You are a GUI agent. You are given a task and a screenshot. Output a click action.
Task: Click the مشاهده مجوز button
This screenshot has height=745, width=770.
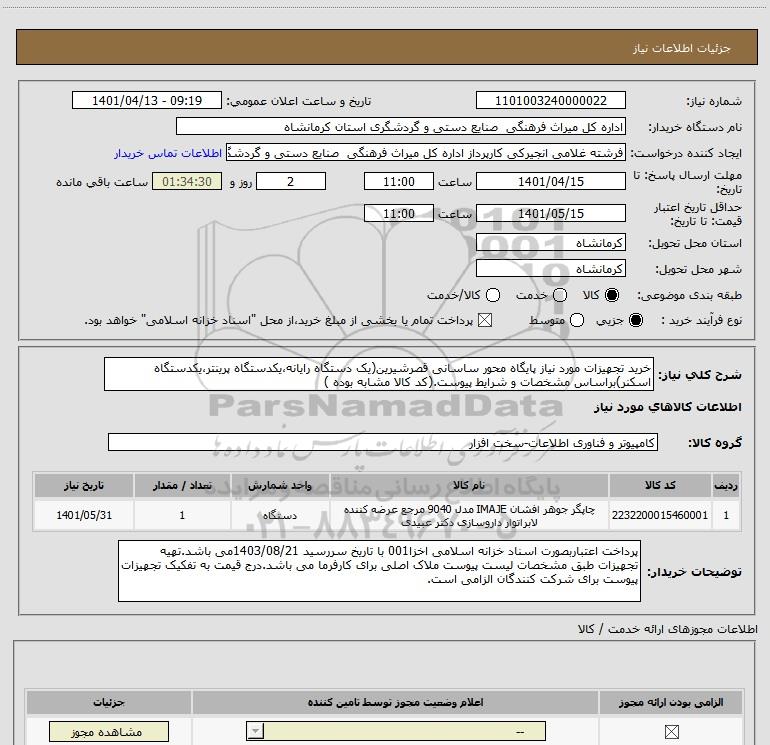109,731
